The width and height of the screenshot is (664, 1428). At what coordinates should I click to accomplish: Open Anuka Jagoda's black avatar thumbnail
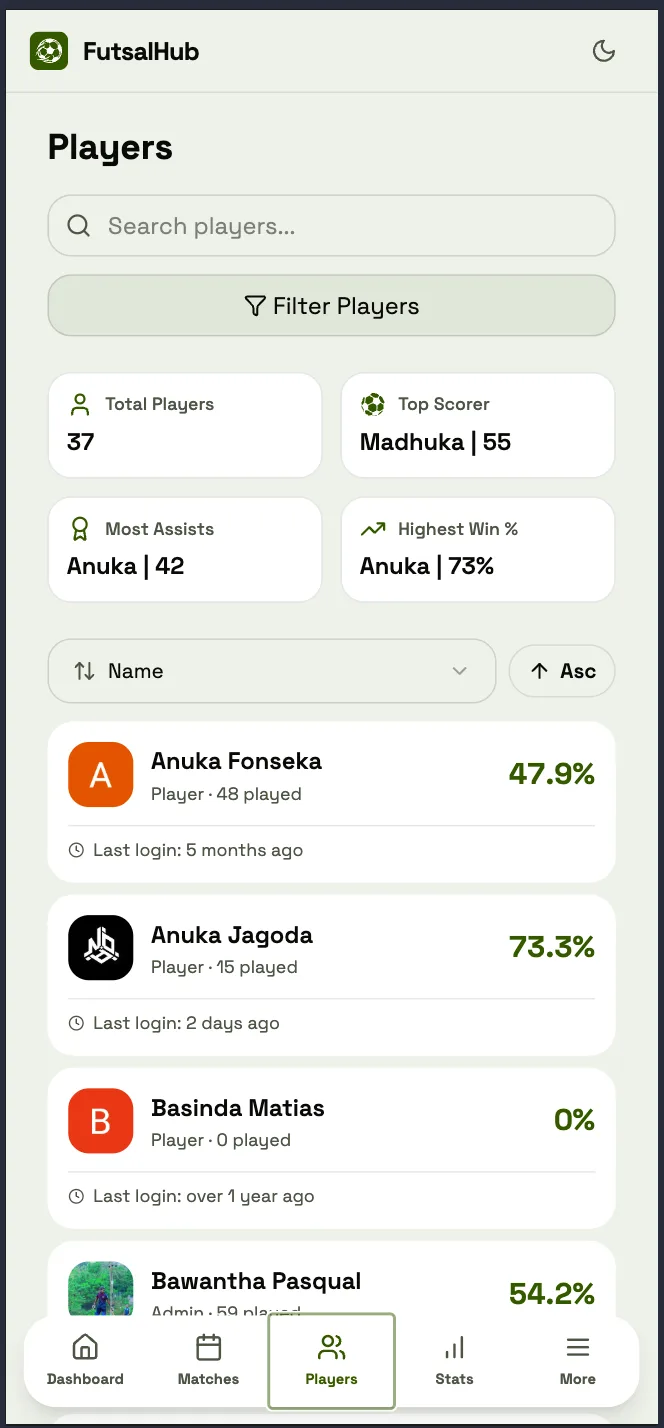101,948
